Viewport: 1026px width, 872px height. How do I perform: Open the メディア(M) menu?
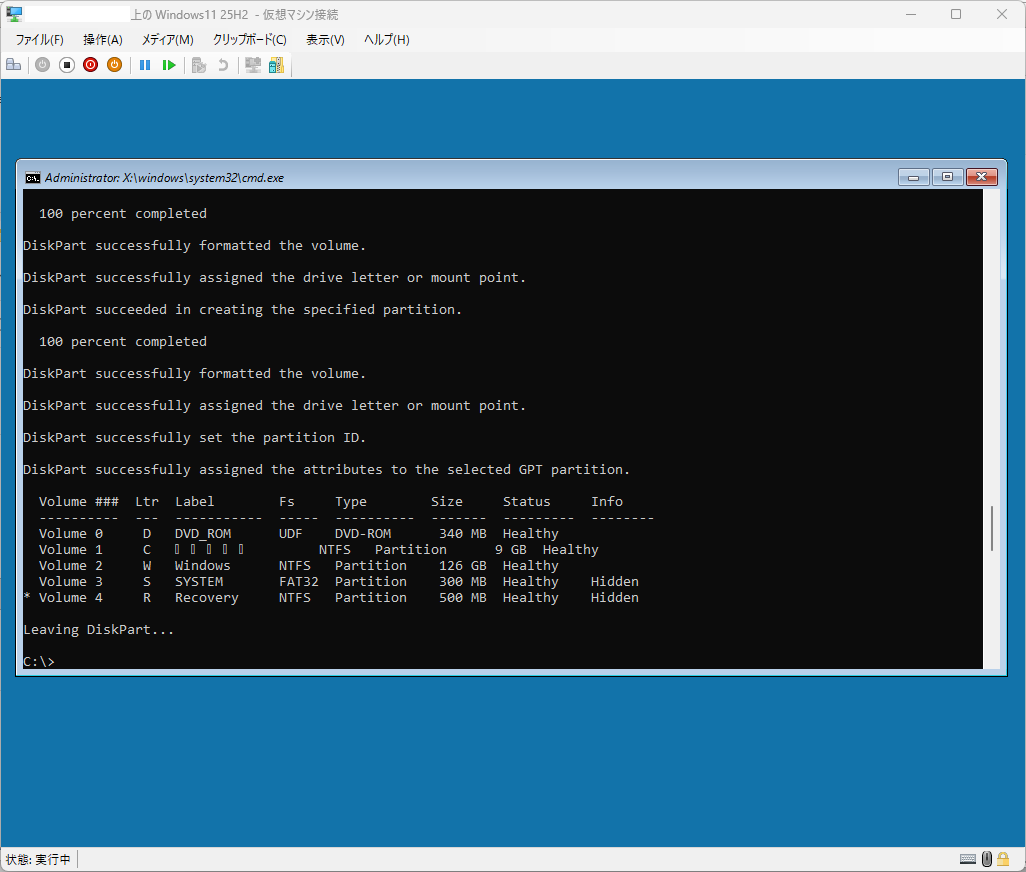168,40
